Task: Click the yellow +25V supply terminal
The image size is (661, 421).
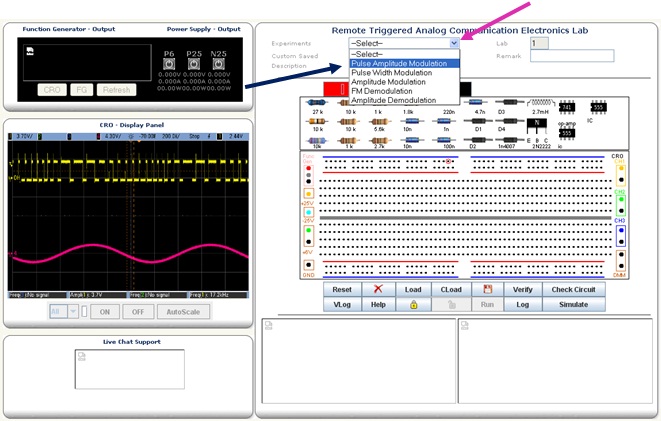Action: (x=309, y=194)
